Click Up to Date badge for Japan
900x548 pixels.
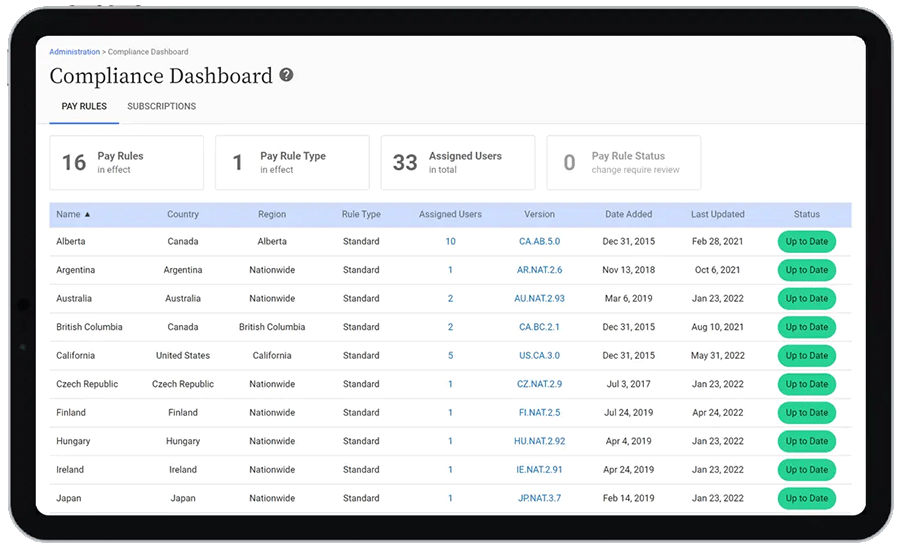tap(806, 498)
